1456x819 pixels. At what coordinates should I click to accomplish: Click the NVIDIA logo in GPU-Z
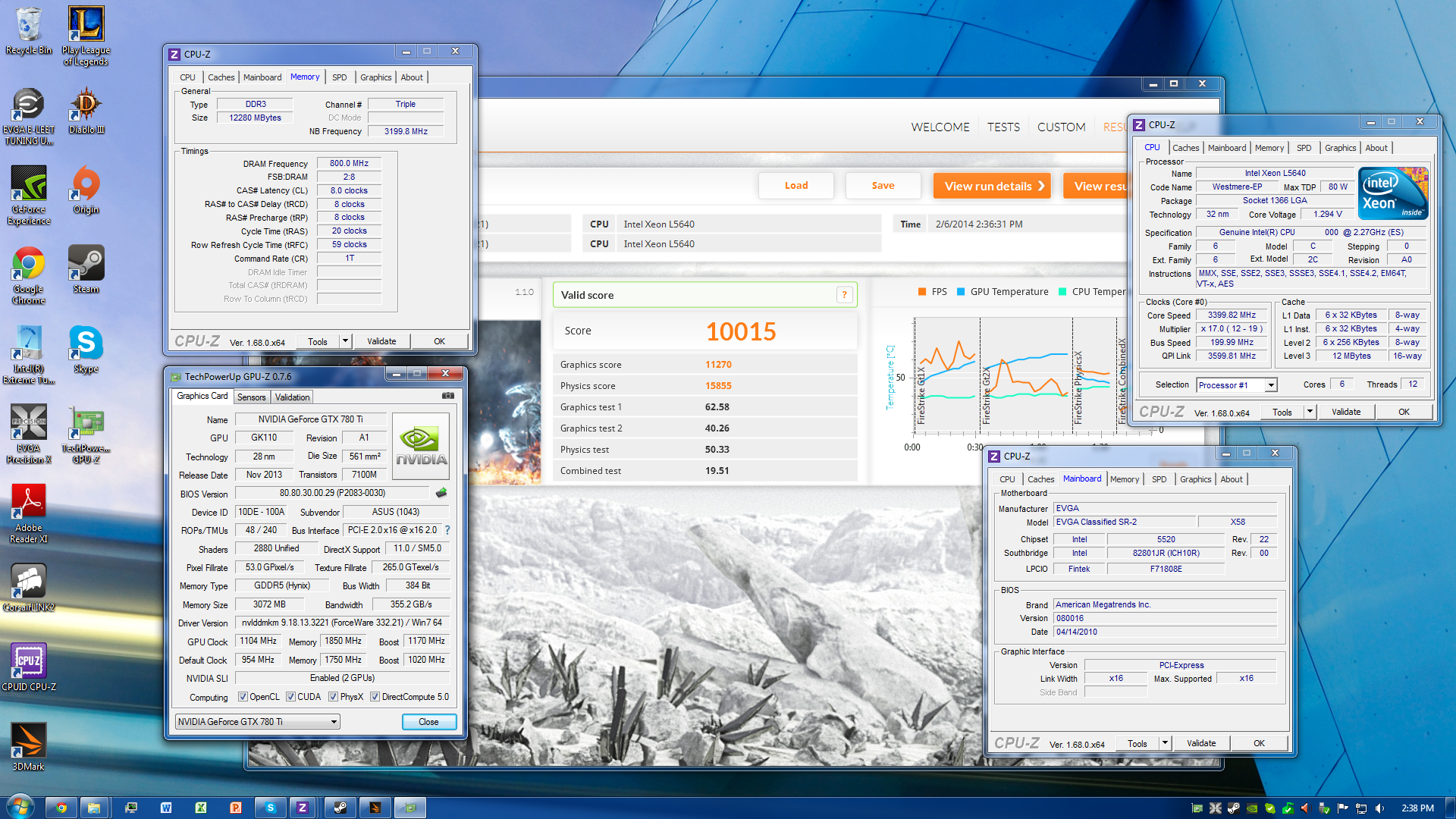pyautogui.click(x=421, y=446)
